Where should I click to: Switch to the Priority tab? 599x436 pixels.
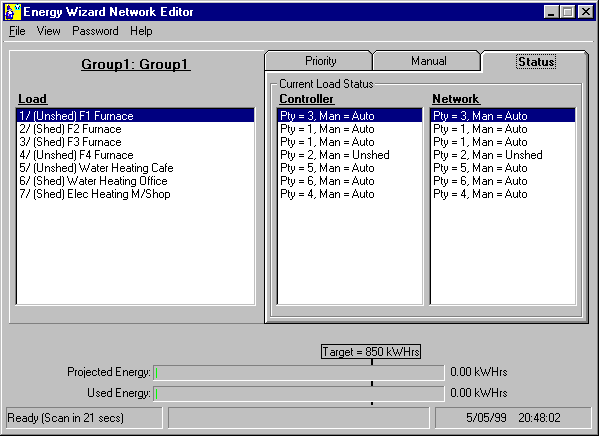pos(320,61)
